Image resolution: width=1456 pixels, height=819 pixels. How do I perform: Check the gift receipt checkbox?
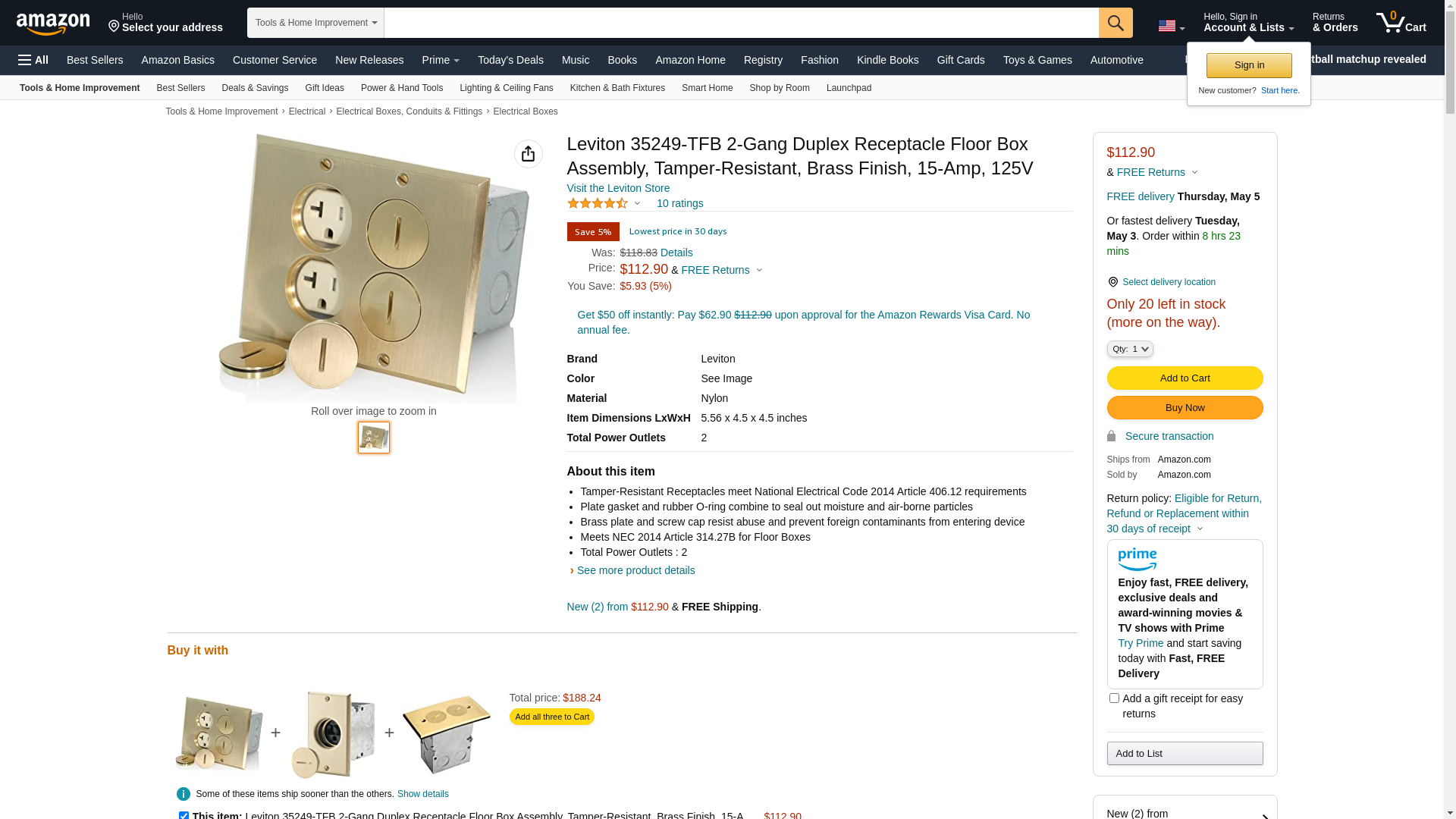(1114, 698)
